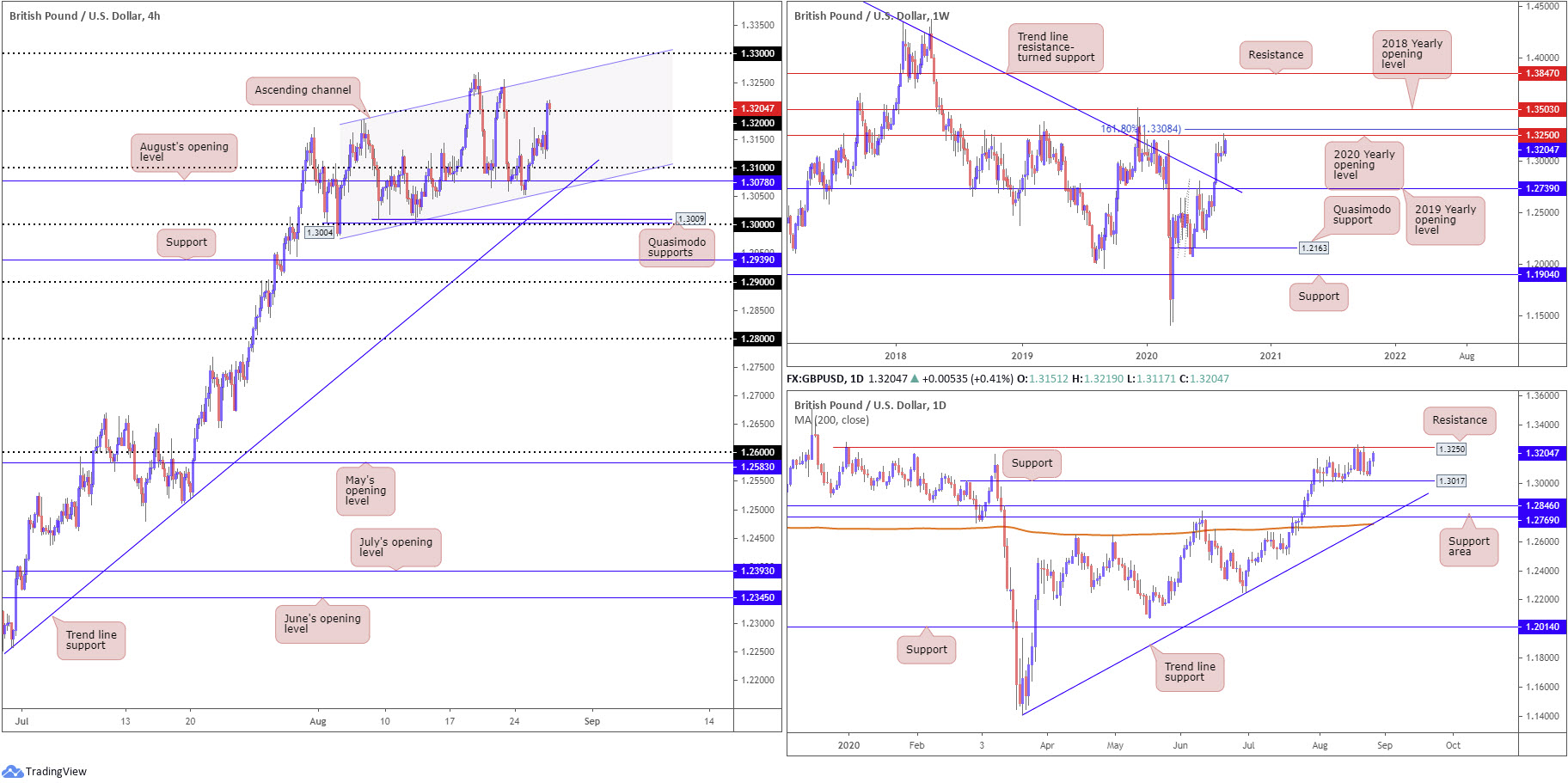Click the July's opening level callout

[395, 547]
